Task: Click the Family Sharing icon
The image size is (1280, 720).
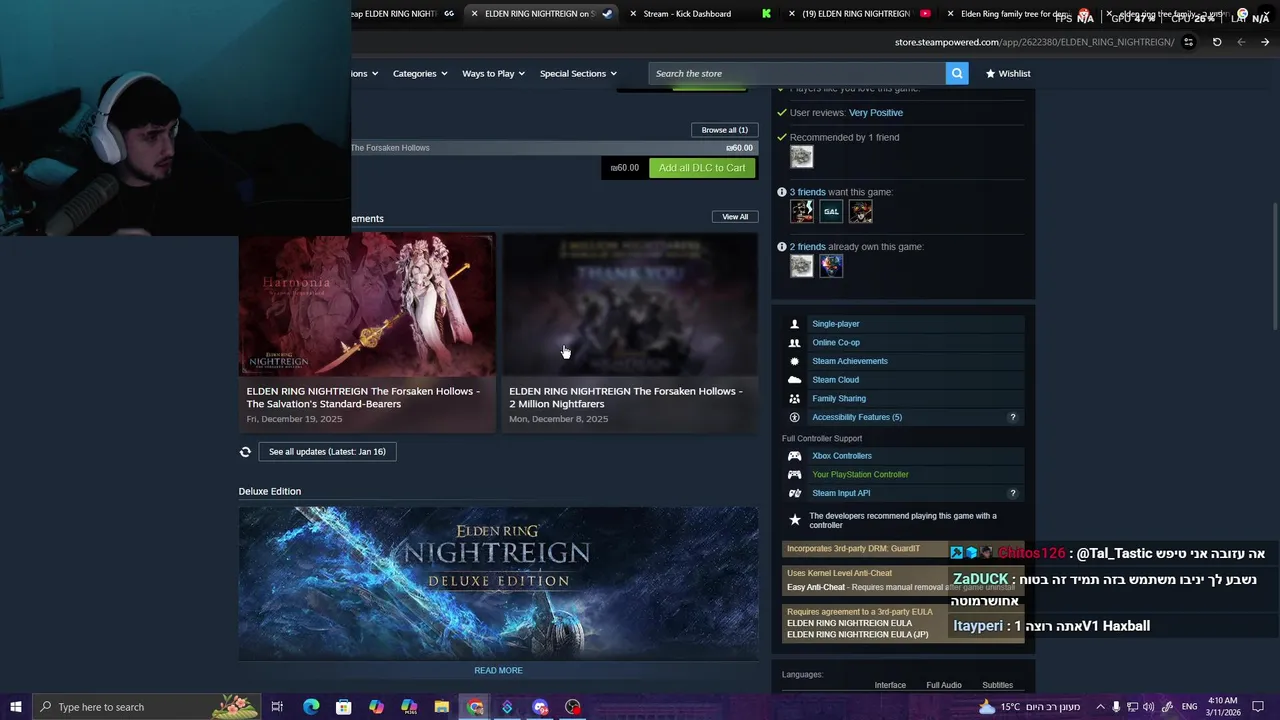Action: (794, 399)
